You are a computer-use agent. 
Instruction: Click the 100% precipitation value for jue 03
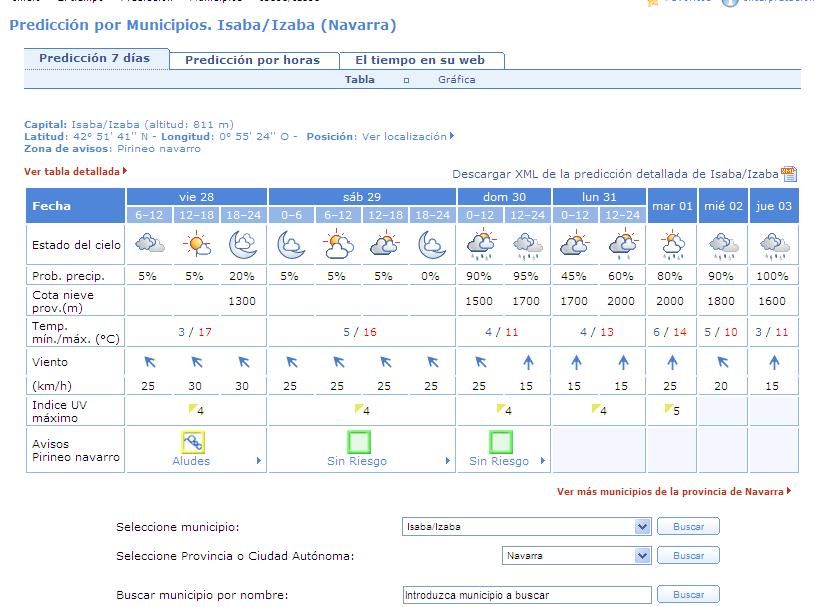[x=772, y=276]
